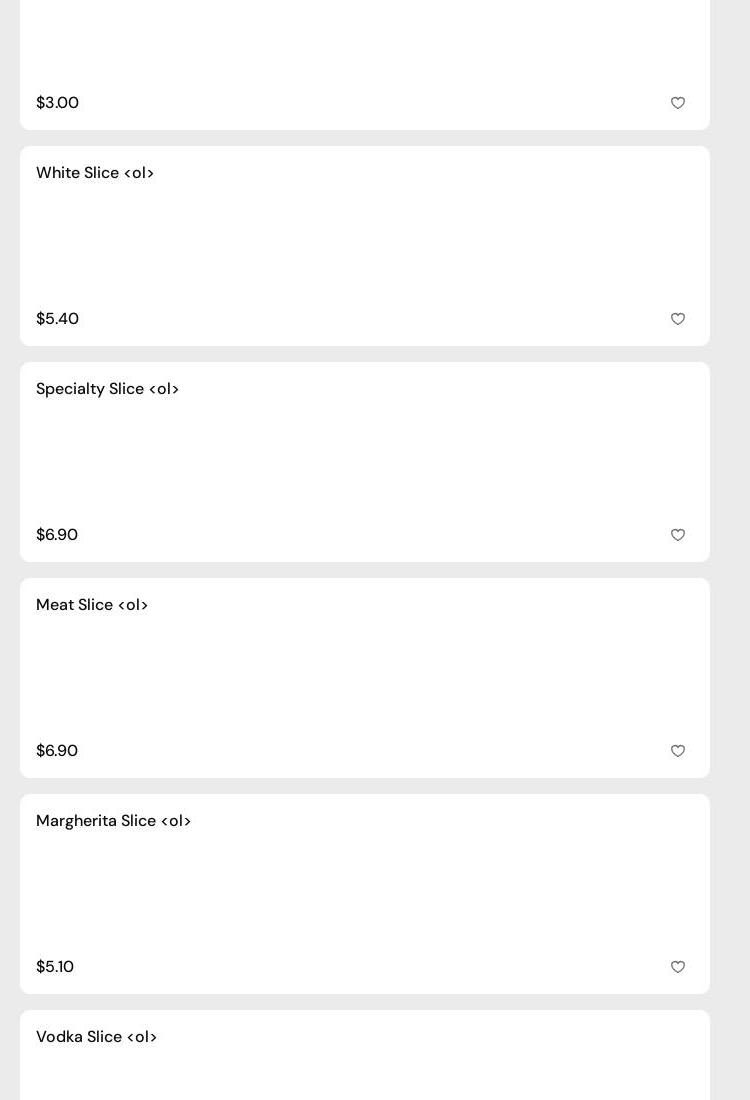The height and width of the screenshot is (1100, 750).
Task: Open the White Slice item title
Action: pos(95,173)
